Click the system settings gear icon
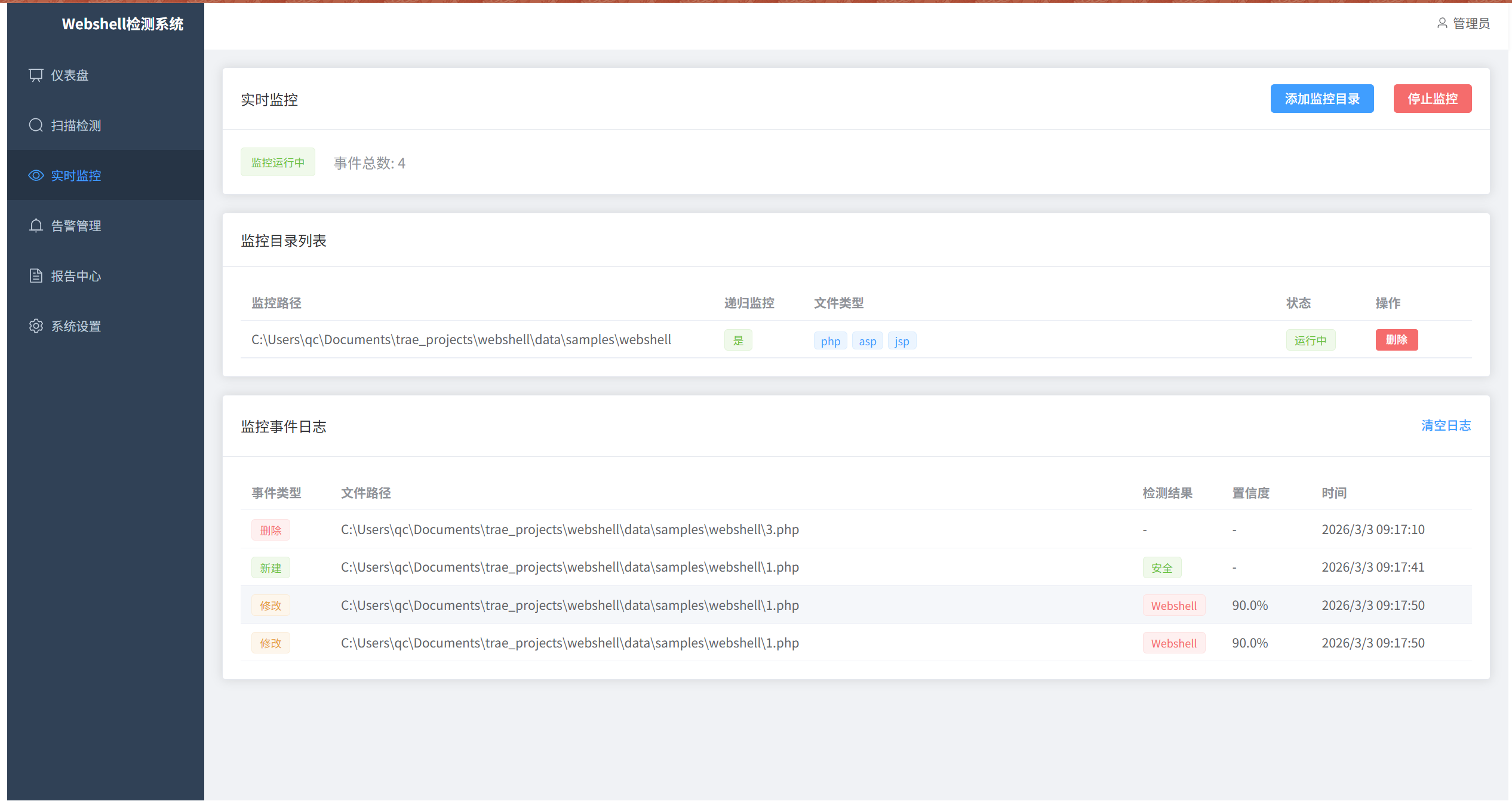1512x801 pixels. point(36,326)
